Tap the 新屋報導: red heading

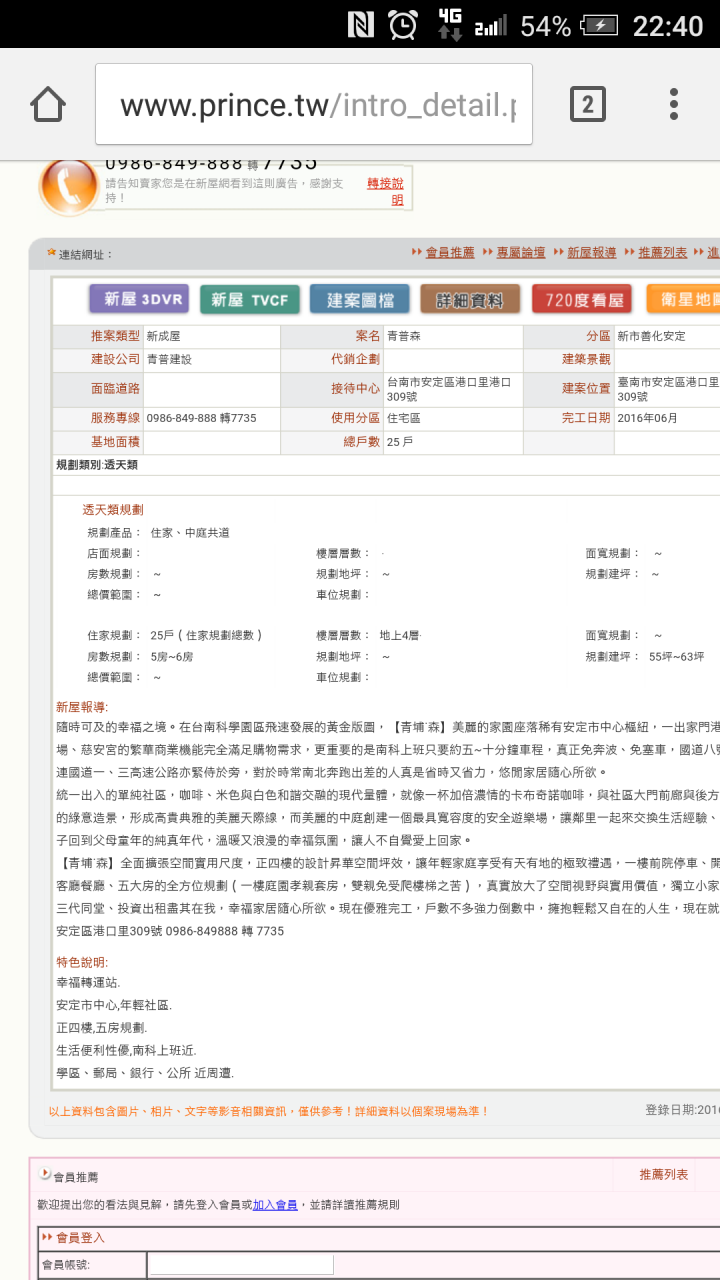pyautogui.click(x=82, y=706)
